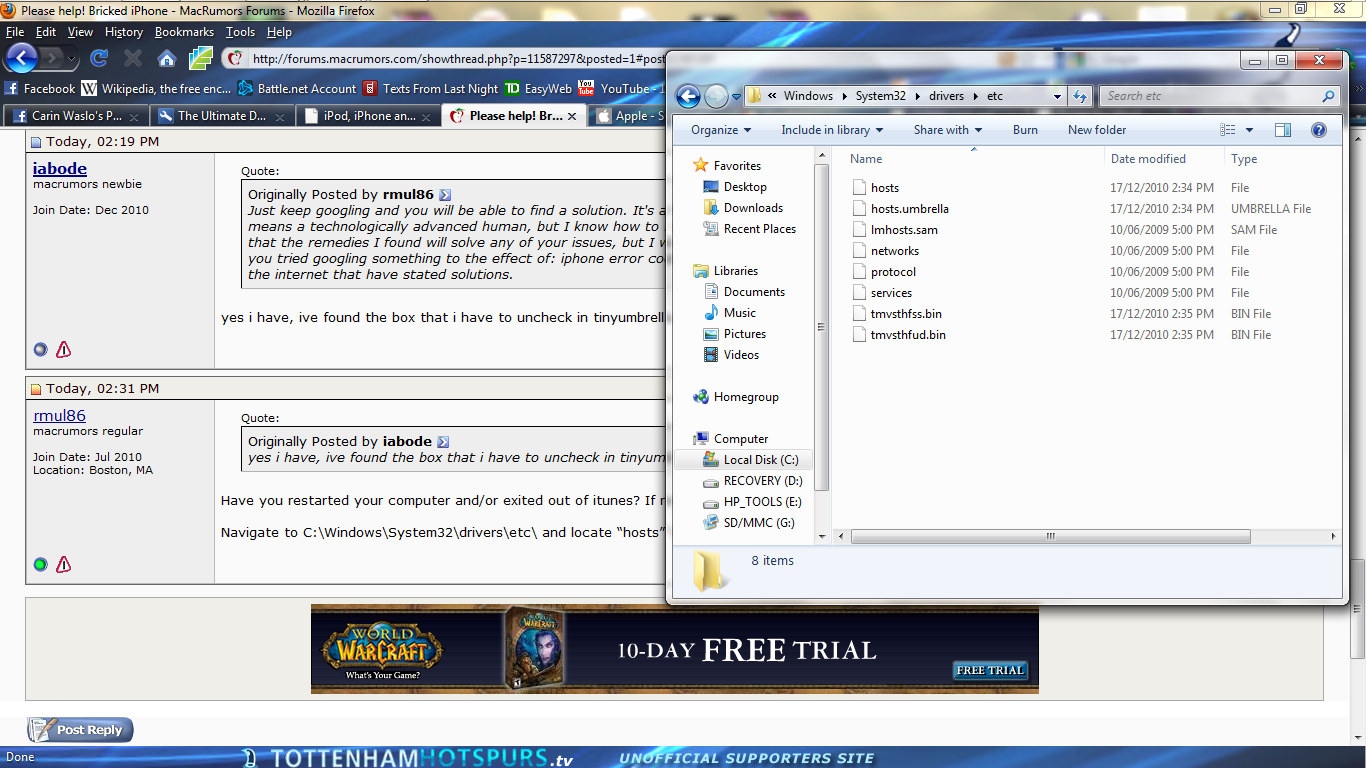Reload the MacRumors page in Firefox

99,58
